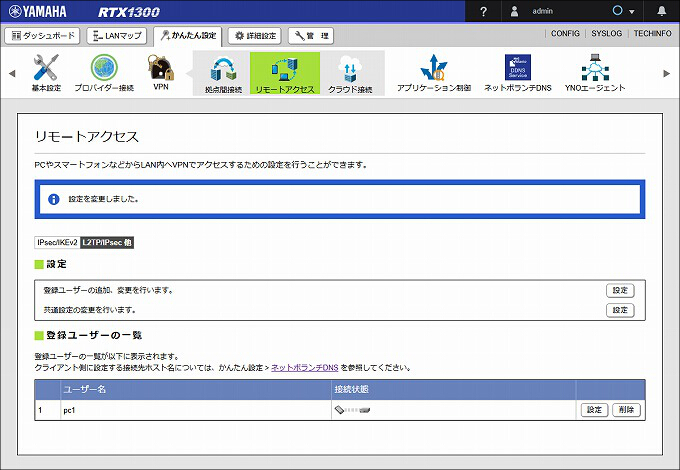Open the CONFIG link
Screen dimensions: 680x470
(x=565, y=33)
